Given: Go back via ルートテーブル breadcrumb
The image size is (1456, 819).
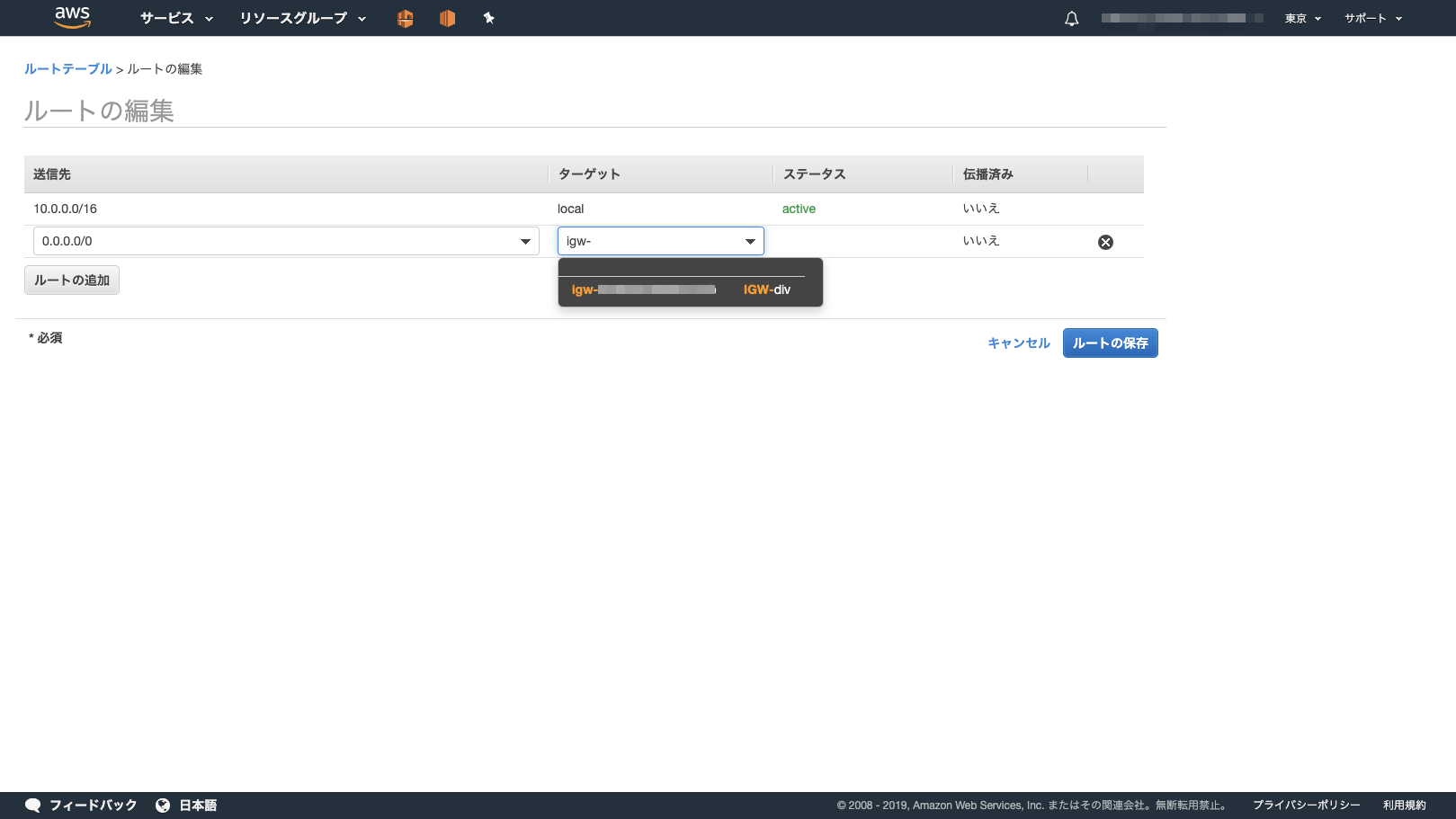Looking at the screenshot, I should (68, 69).
